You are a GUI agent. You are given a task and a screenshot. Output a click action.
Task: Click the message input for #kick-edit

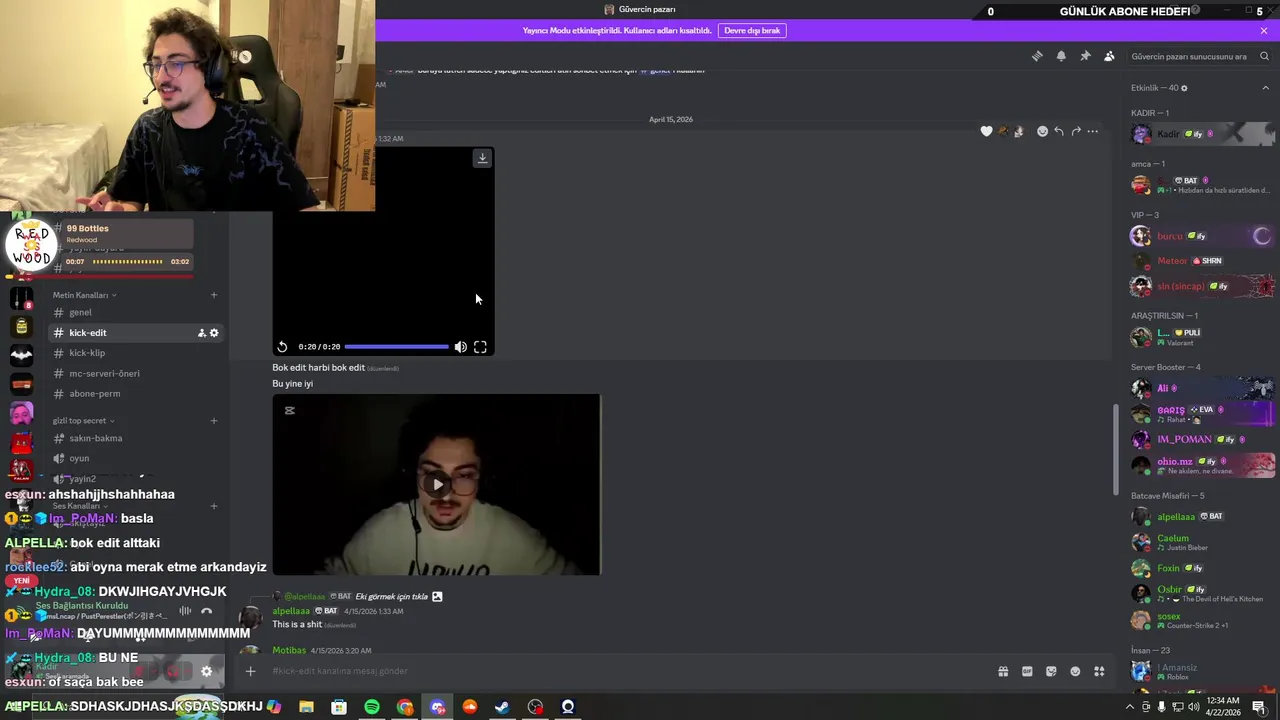[620, 671]
